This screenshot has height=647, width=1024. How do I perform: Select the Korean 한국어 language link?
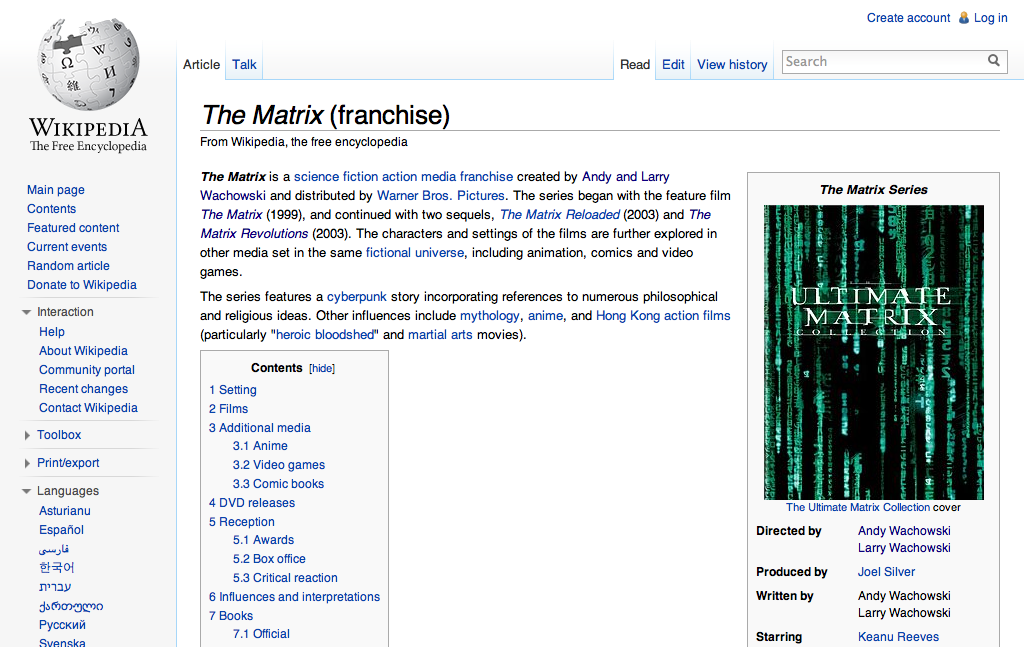tap(57, 567)
